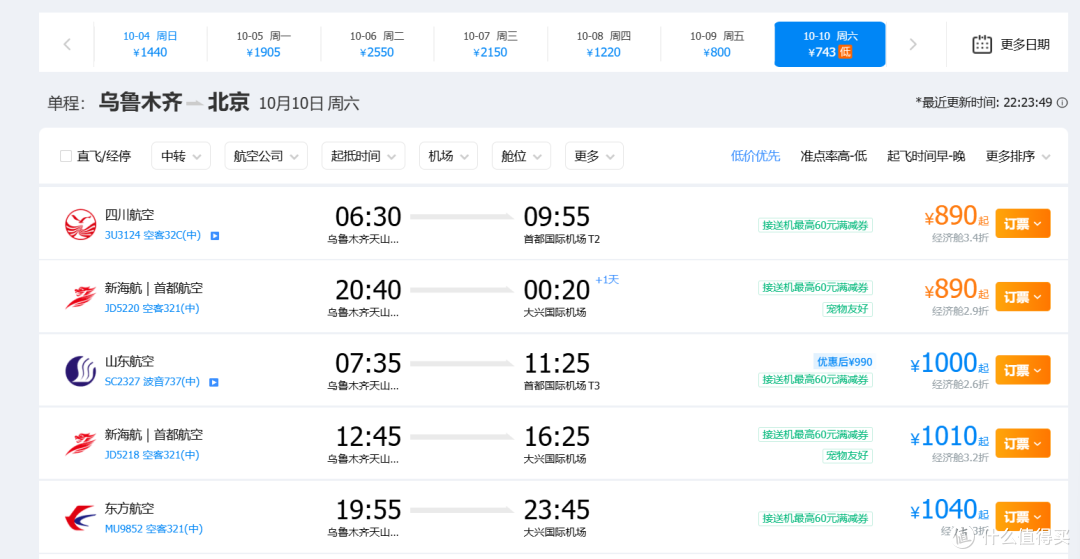This screenshot has width=1080, height=559.
Task: Click flight number JD5218 空客321(中)
Action: (152, 455)
